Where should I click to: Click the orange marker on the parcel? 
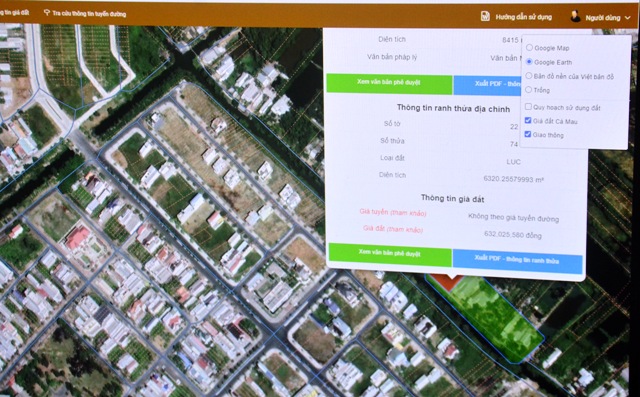click(448, 282)
